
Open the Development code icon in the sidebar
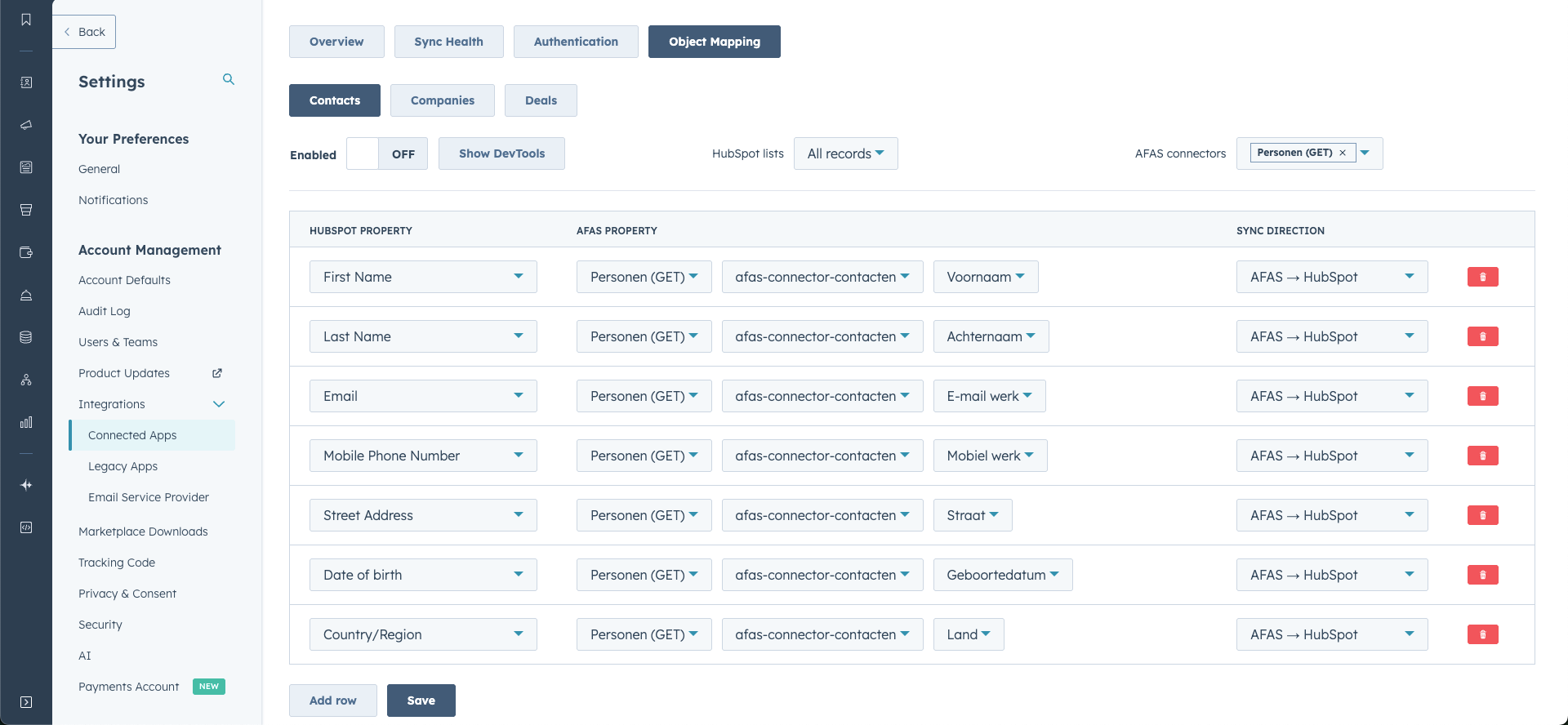coord(26,527)
